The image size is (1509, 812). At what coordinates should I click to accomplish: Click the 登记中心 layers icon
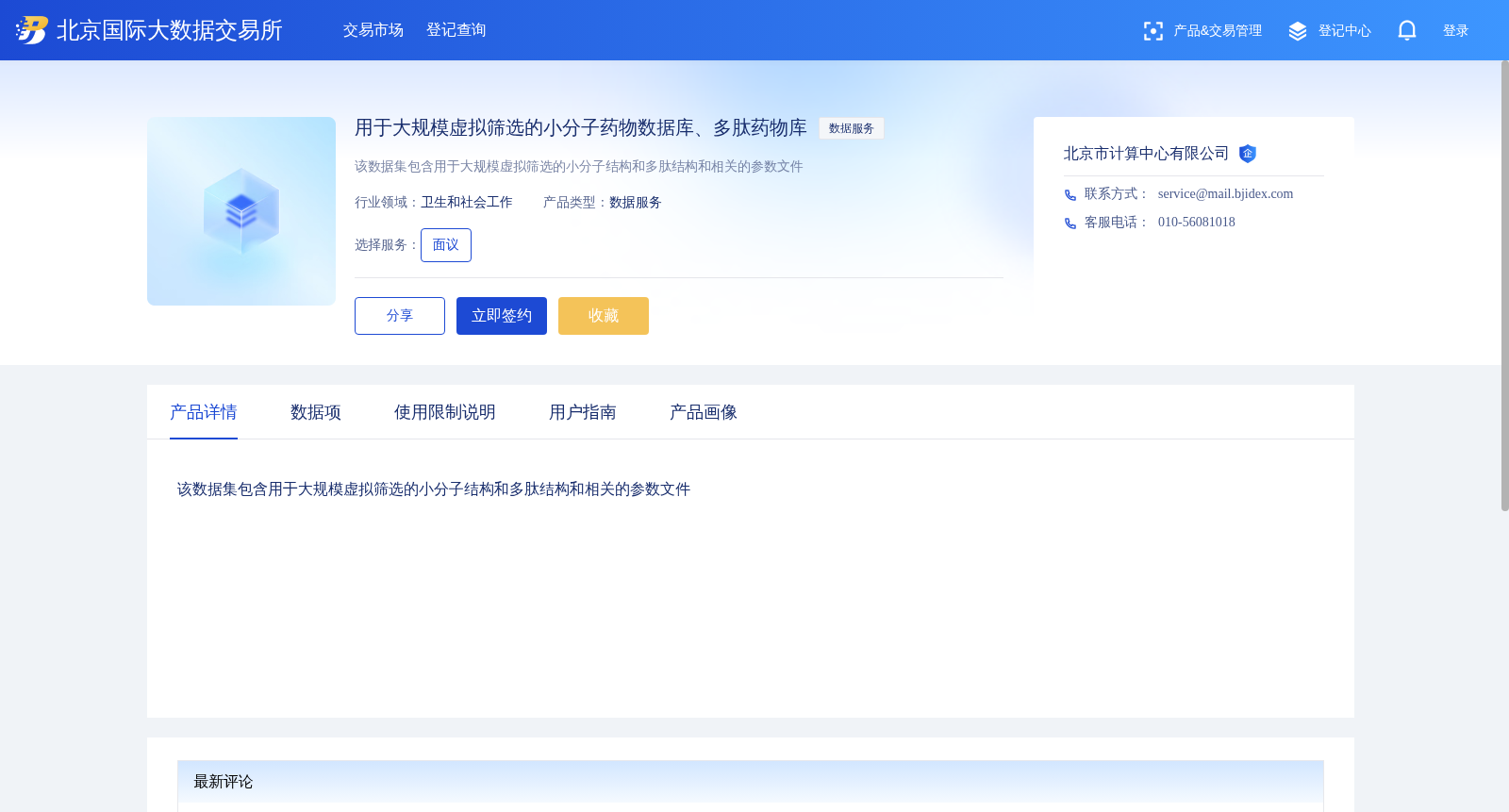pyautogui.click(x=1298, y=31)
